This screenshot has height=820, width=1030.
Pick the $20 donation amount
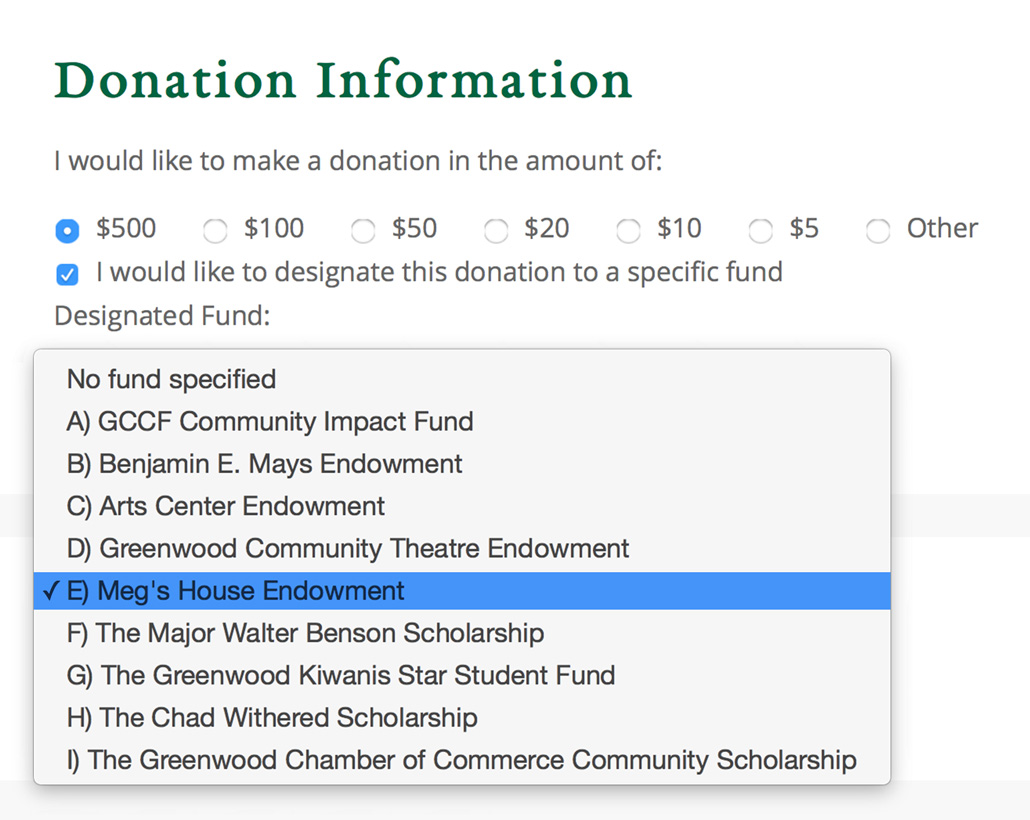[x=496, y=231]
